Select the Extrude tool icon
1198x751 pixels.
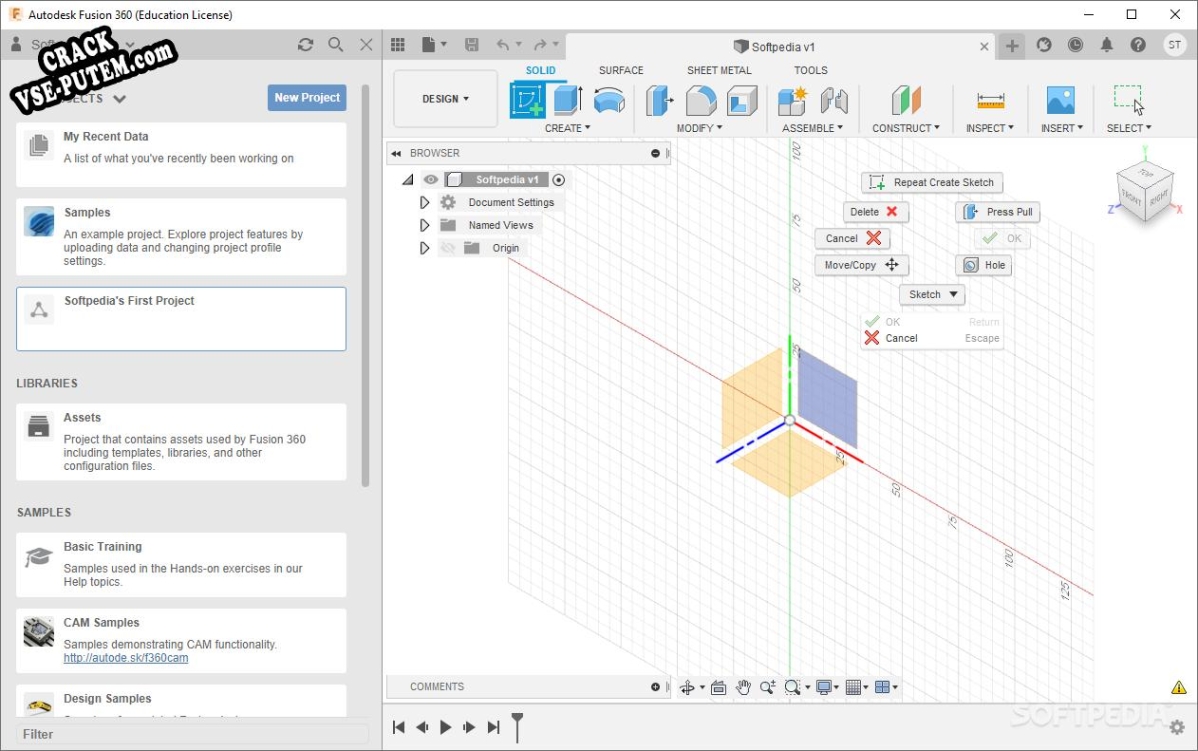568,100
